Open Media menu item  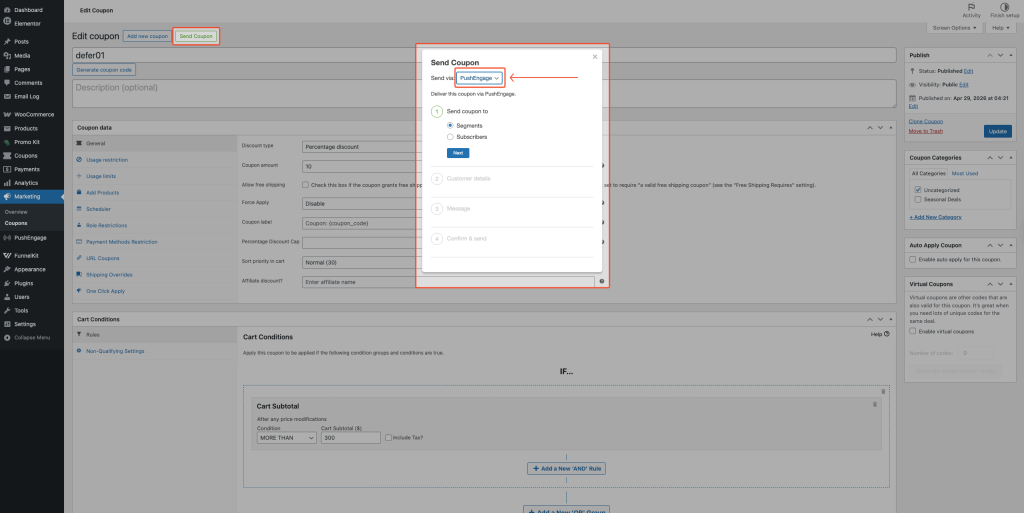22,55
